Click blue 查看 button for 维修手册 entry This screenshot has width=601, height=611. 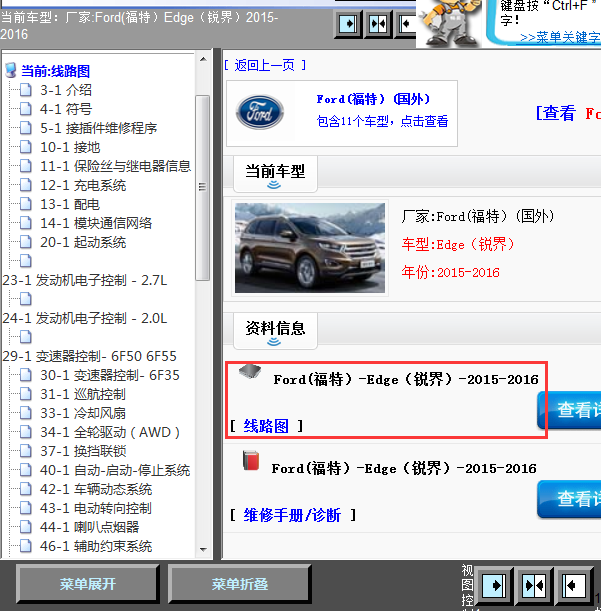coord(569,499)
